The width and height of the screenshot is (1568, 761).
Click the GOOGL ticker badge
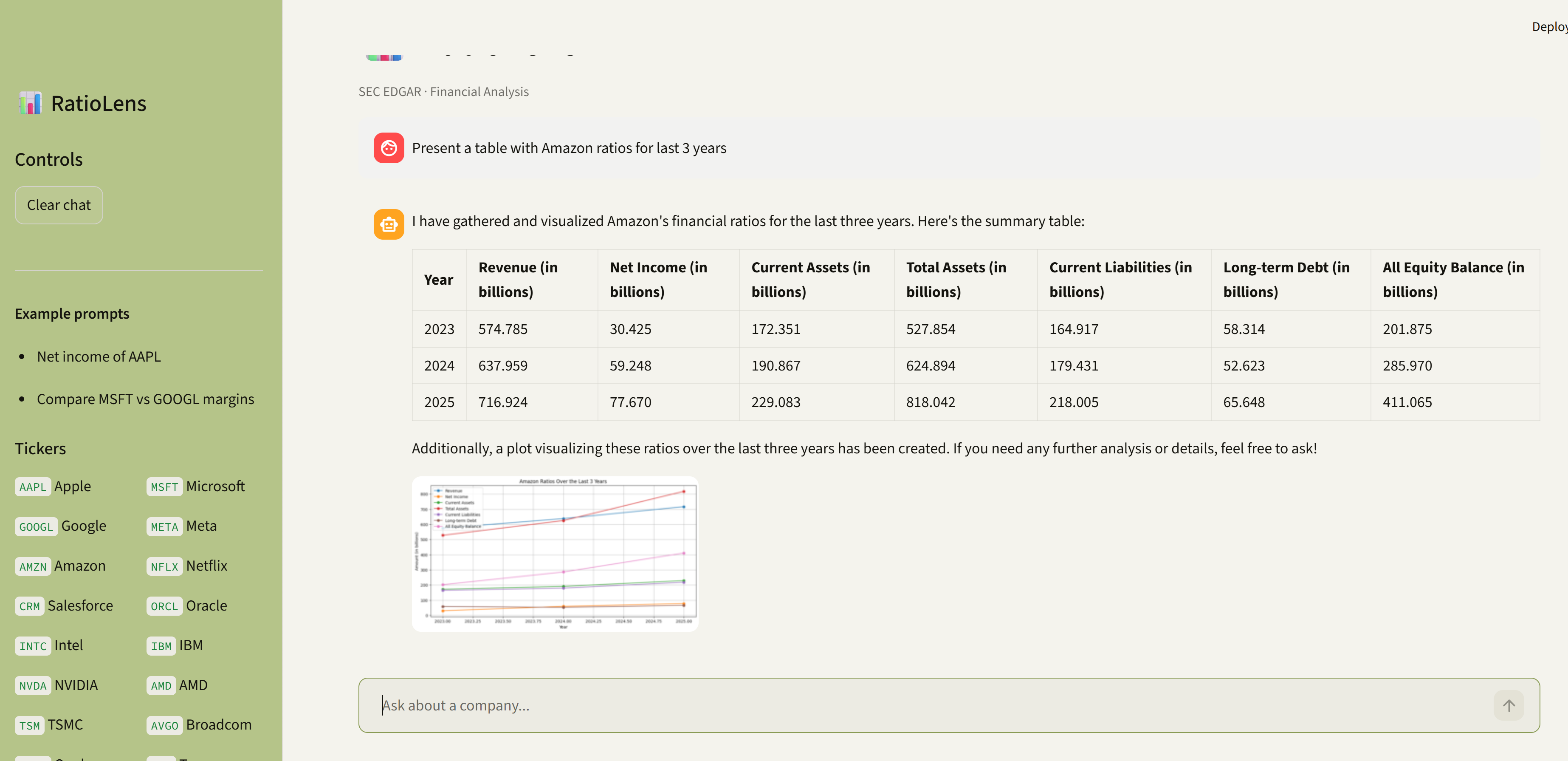(x=36, y=526)
